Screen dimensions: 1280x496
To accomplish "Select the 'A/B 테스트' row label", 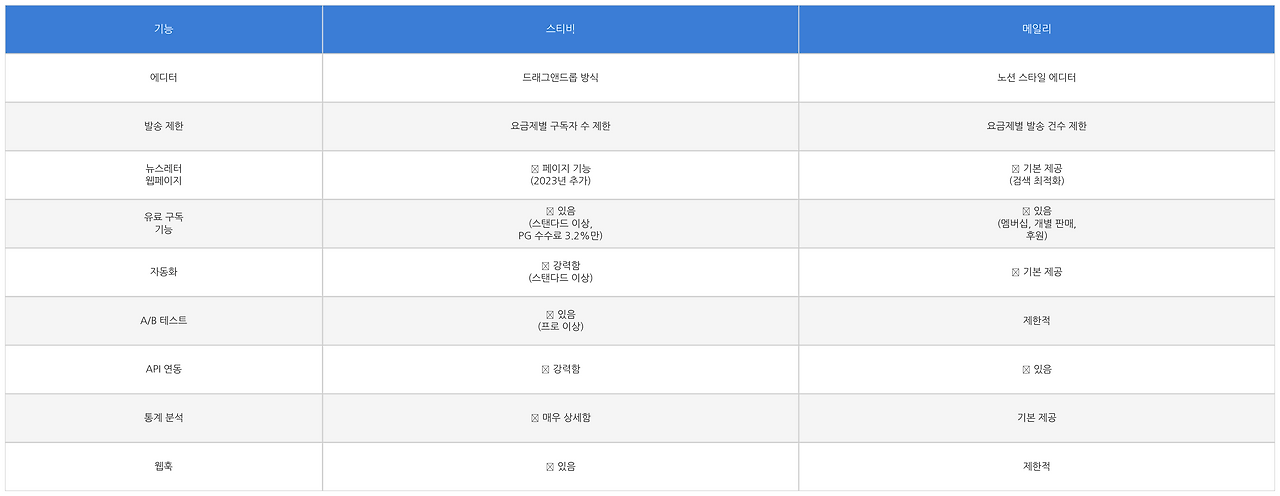I will pos(164,321).
